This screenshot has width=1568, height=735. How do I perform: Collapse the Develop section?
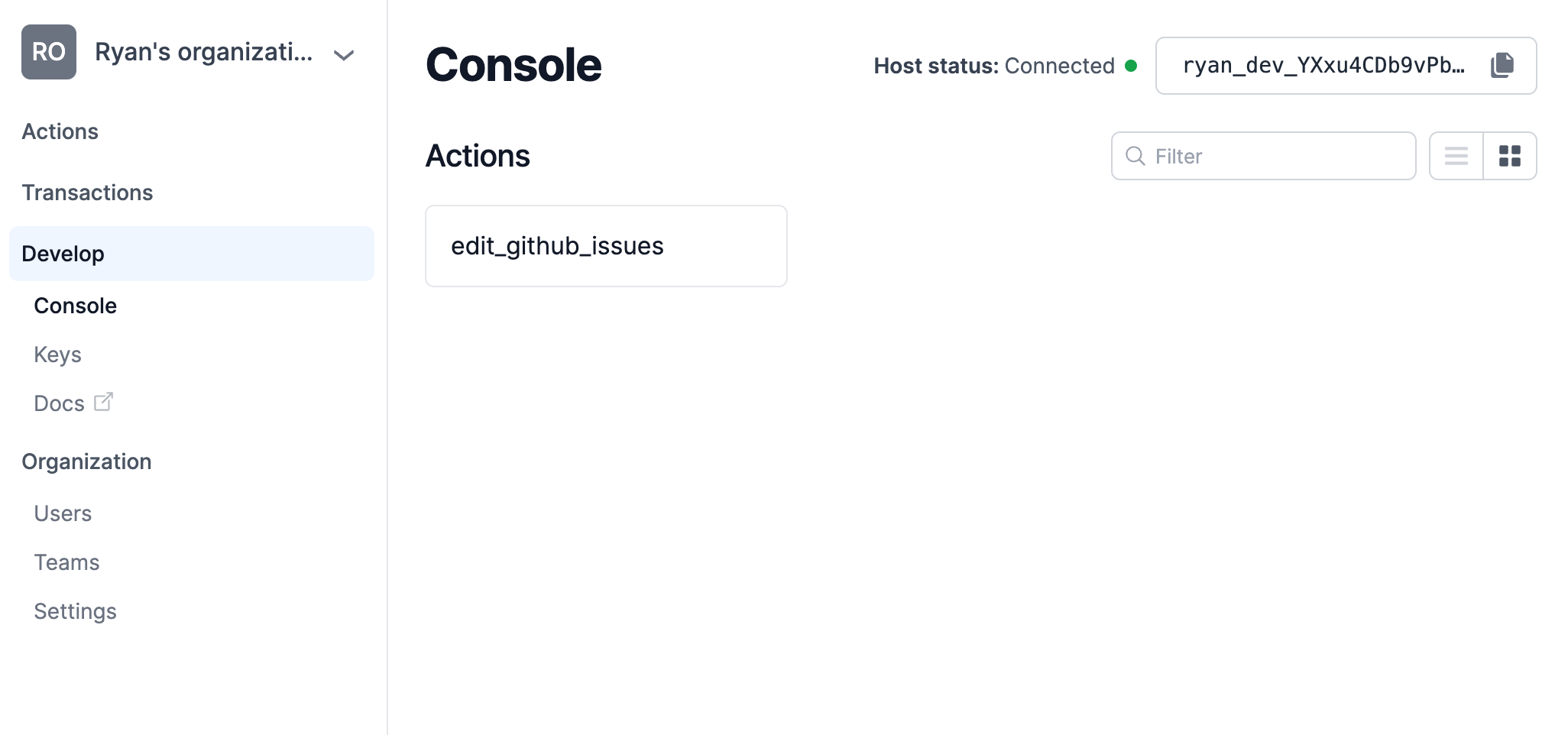(192, 254)
